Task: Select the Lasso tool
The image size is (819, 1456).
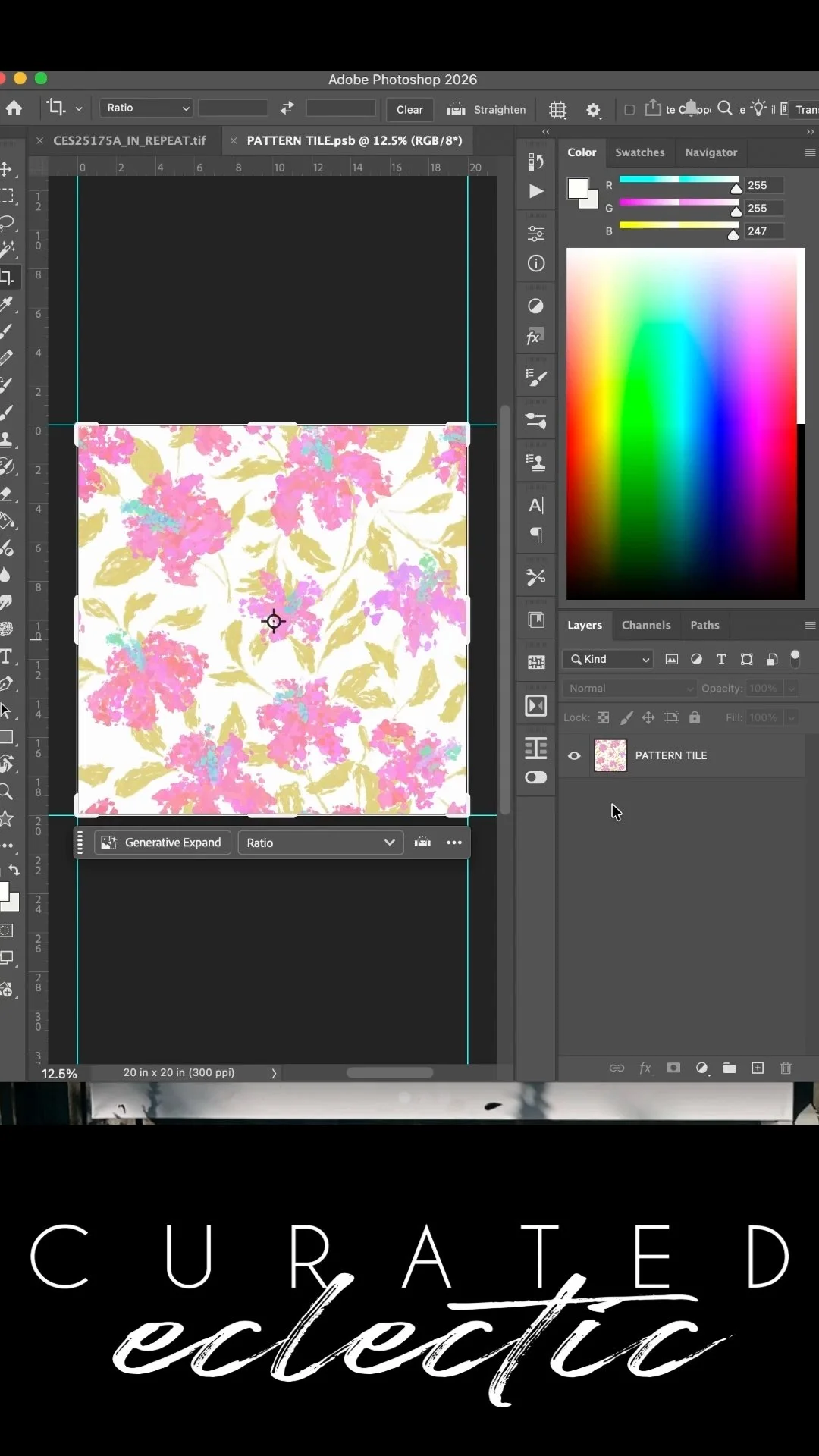Action: (7, 223)
